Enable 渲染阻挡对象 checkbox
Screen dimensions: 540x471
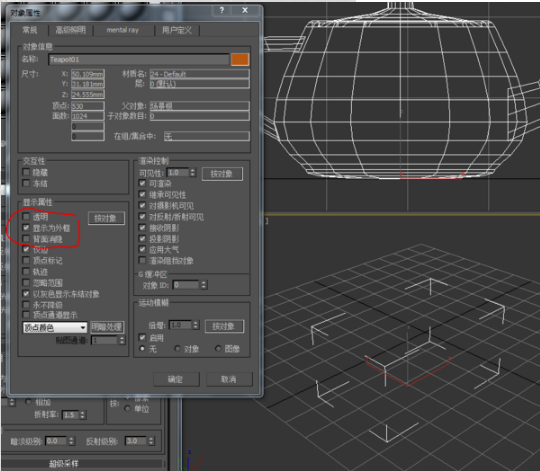(x=142, y=260)
